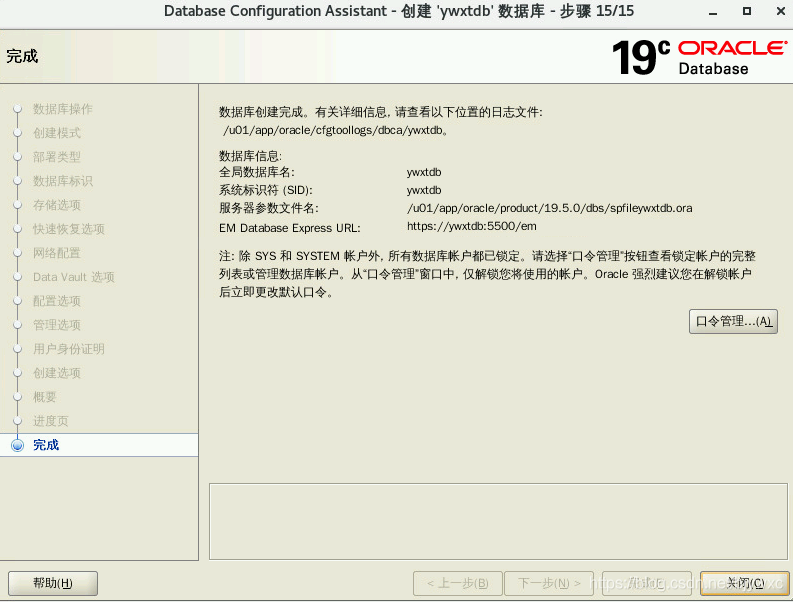Click the 全局数据库名 label

(x=256, y=172)
